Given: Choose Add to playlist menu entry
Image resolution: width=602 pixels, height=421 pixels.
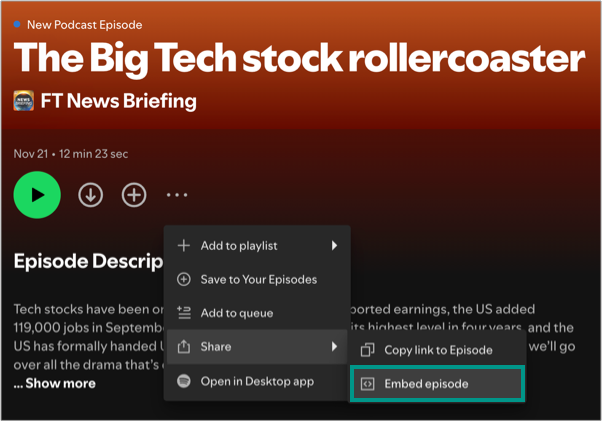Looking at the screenshot, I should 257,246.
